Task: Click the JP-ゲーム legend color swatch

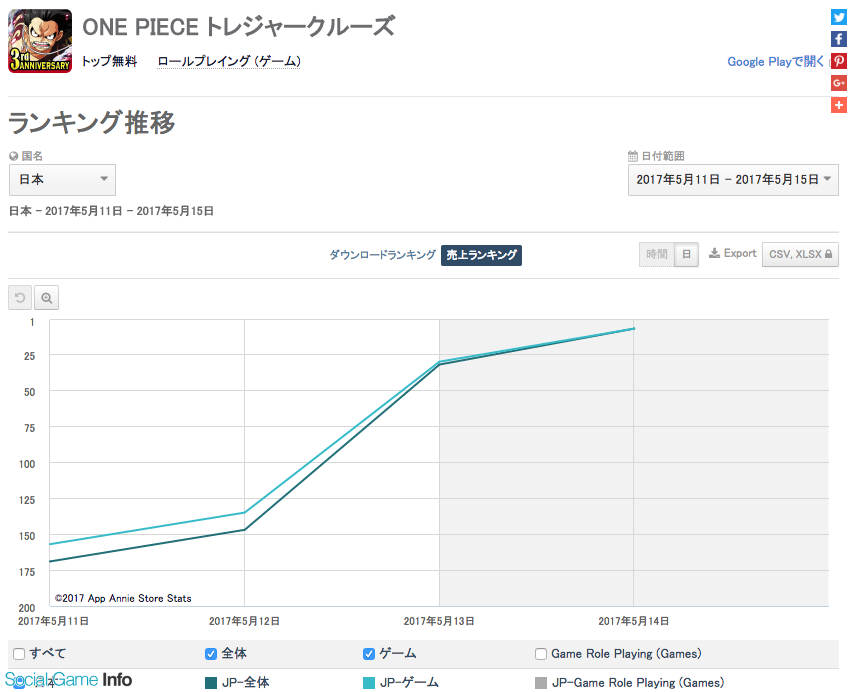Action: [x=369, y=683]
